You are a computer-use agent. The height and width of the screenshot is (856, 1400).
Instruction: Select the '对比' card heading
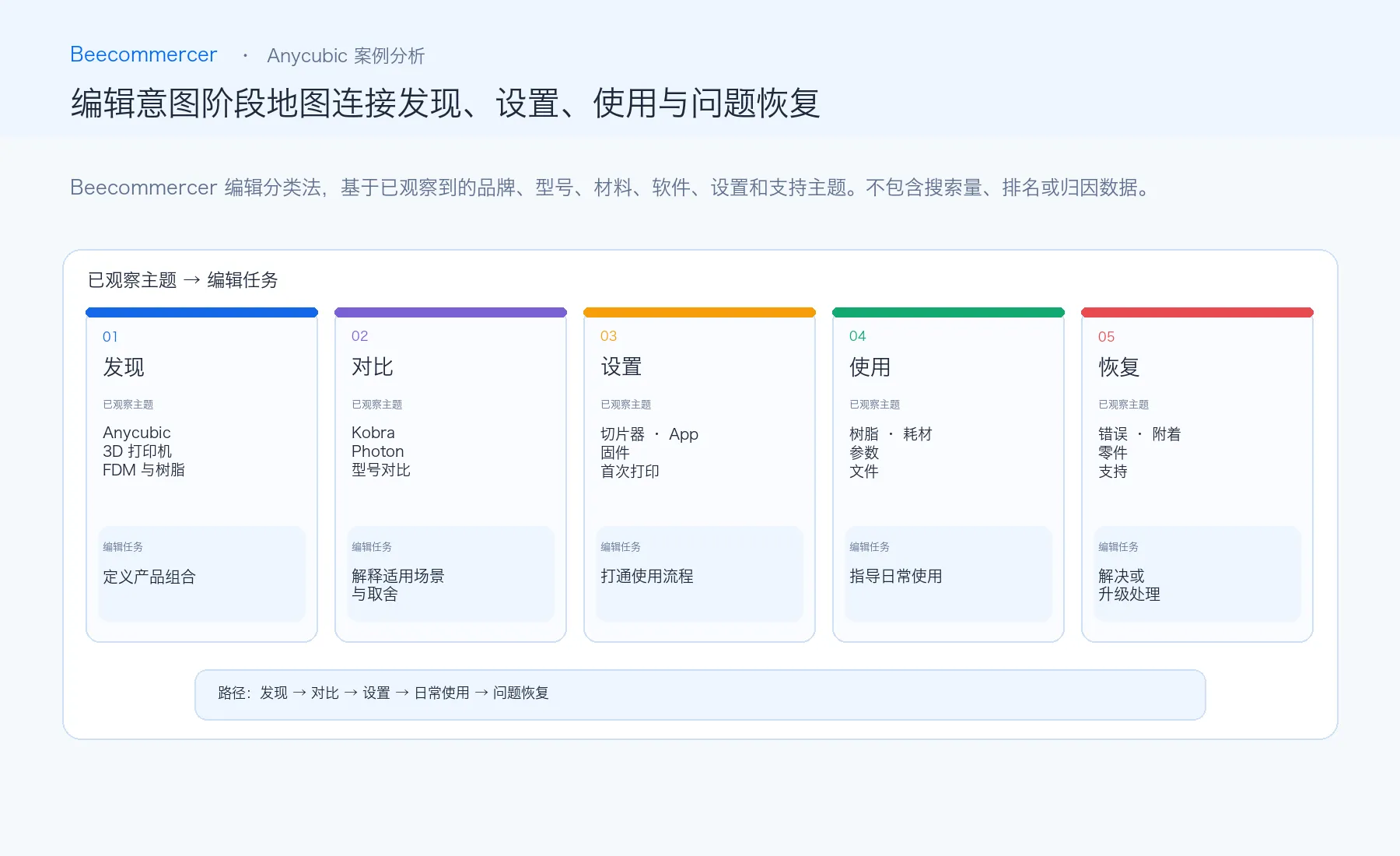(x=373, y=367)
